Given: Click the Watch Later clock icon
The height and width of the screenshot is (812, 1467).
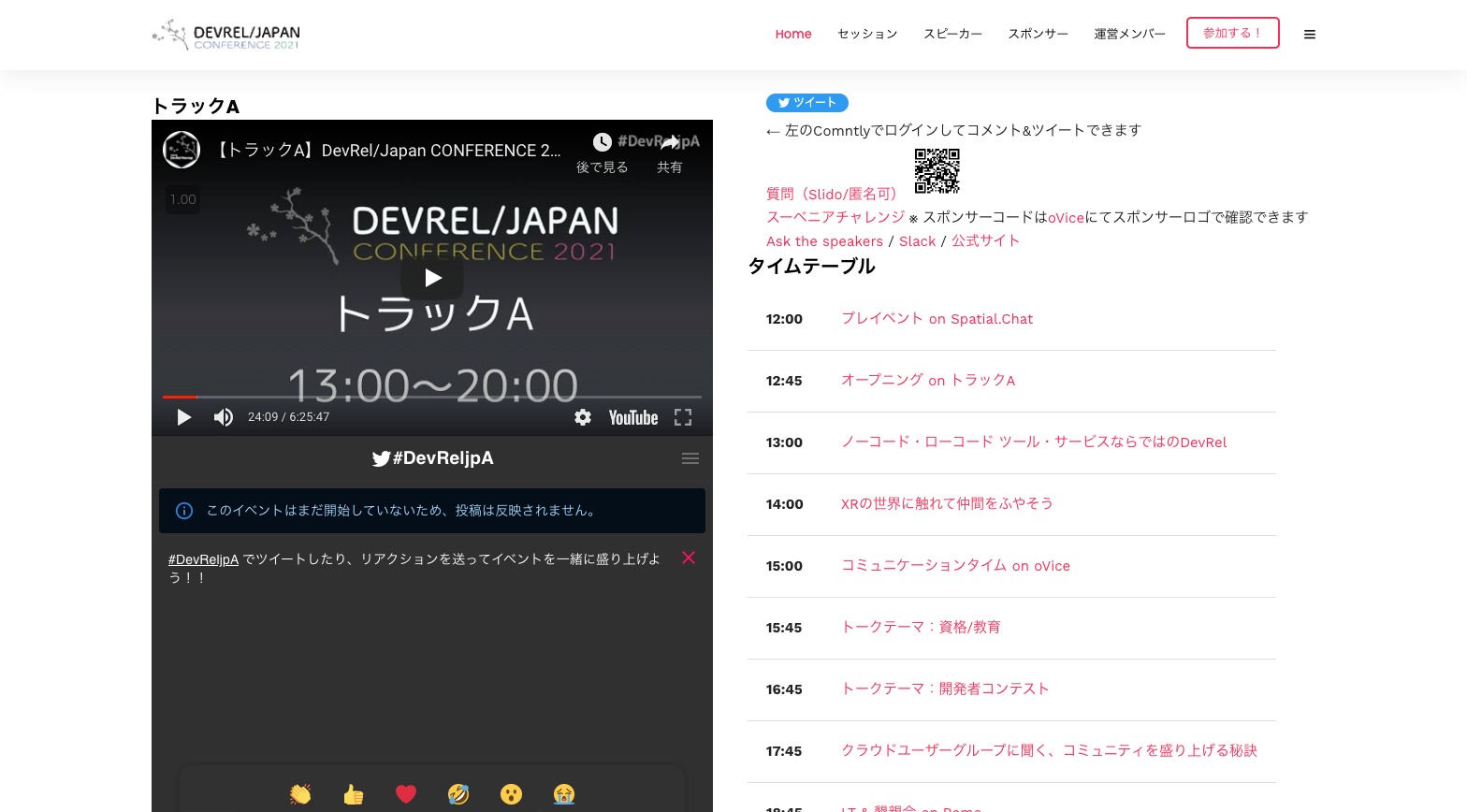Looking at the screenshot, I should pos(602,142).
